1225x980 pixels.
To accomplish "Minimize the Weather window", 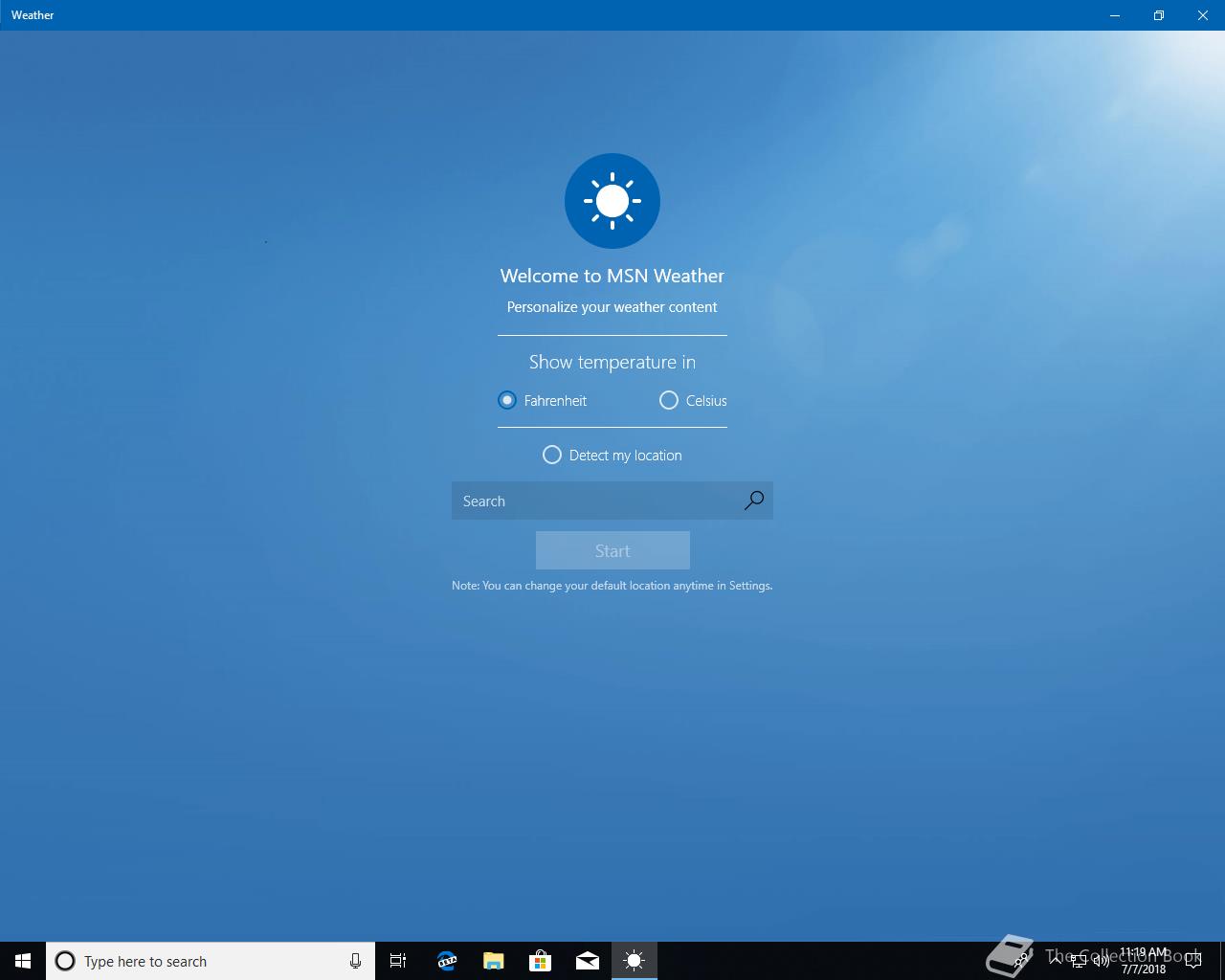I will [1115, 15].
